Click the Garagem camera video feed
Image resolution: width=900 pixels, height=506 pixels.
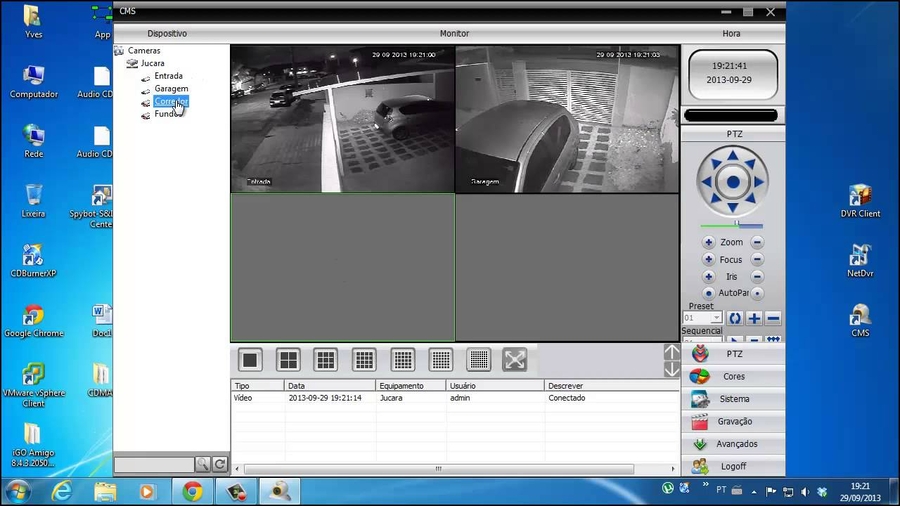click(567, 118)
